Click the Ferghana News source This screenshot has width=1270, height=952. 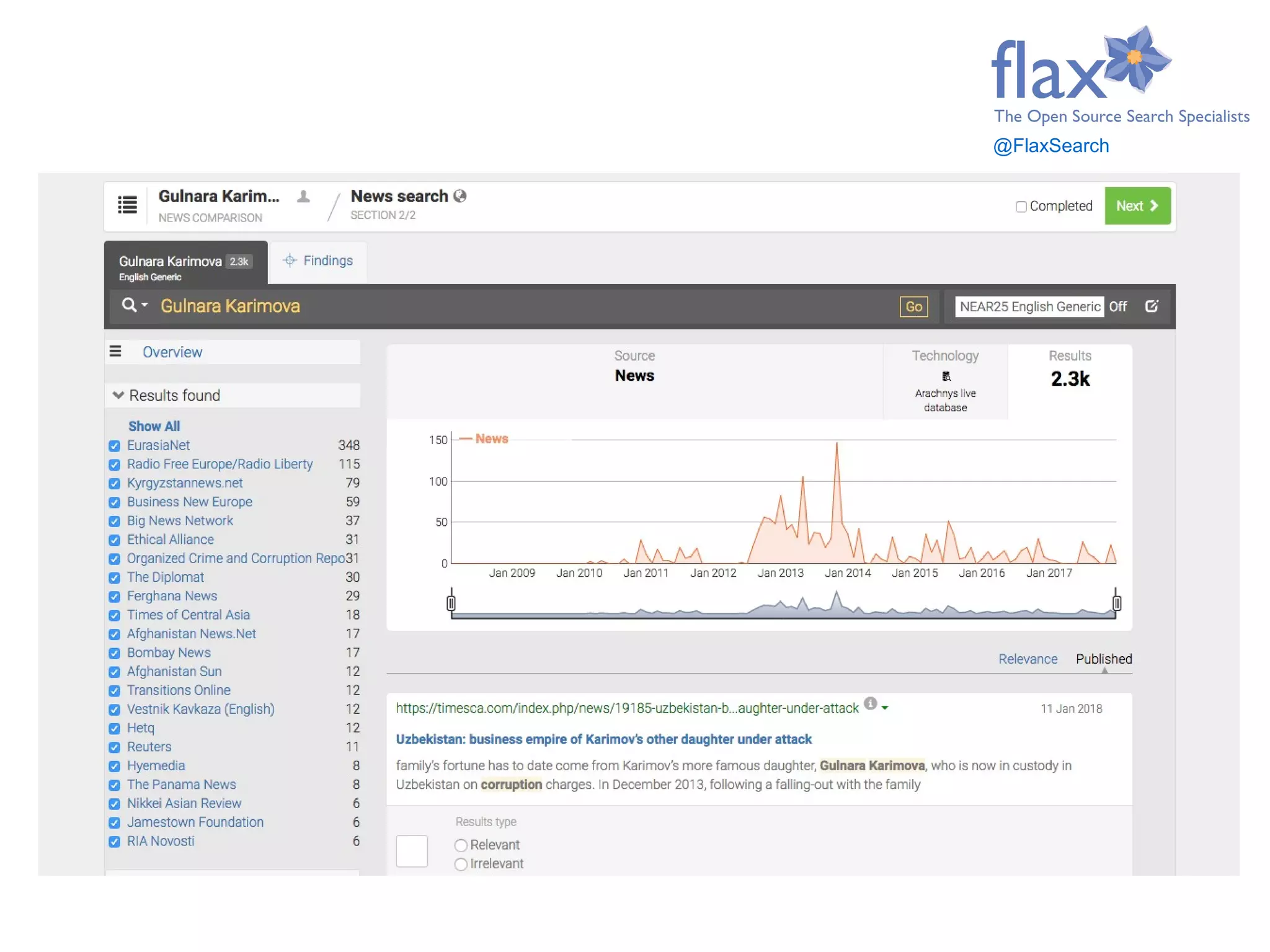[172, 596]
